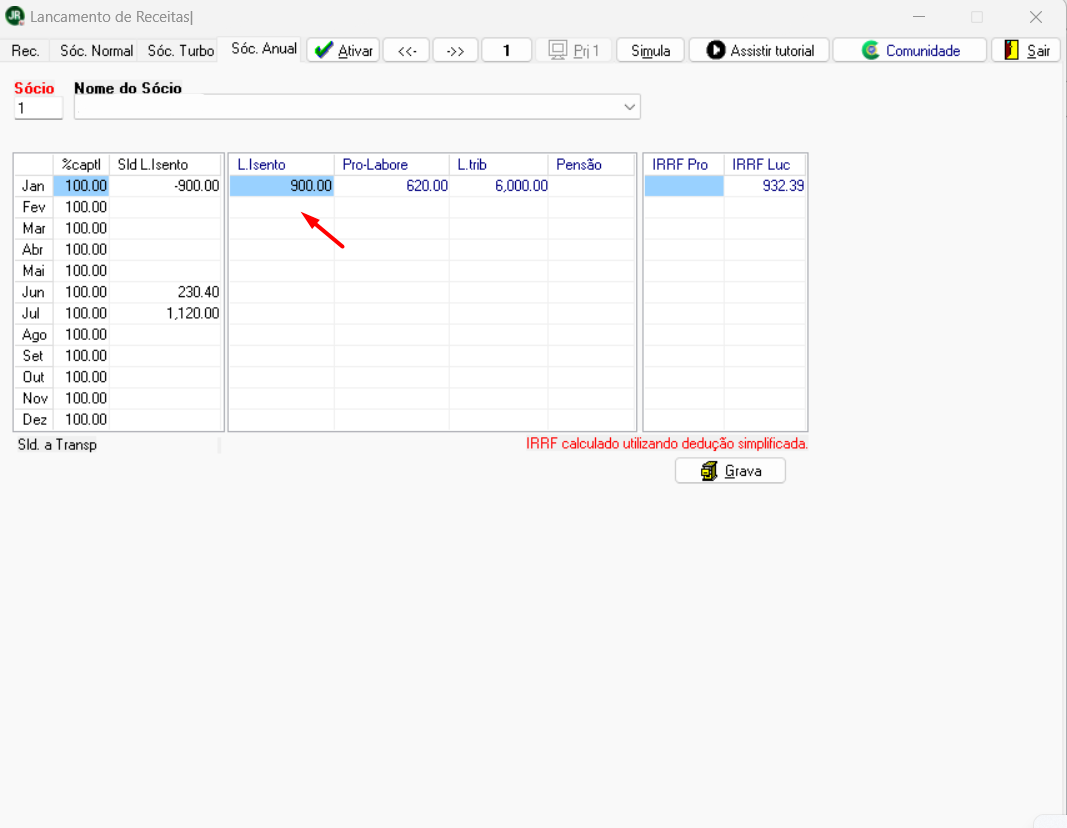Viewport: 1067px width, 828px height.
Task: Select the L.Isento 900.00 cell for Jan
Action: 282,186
